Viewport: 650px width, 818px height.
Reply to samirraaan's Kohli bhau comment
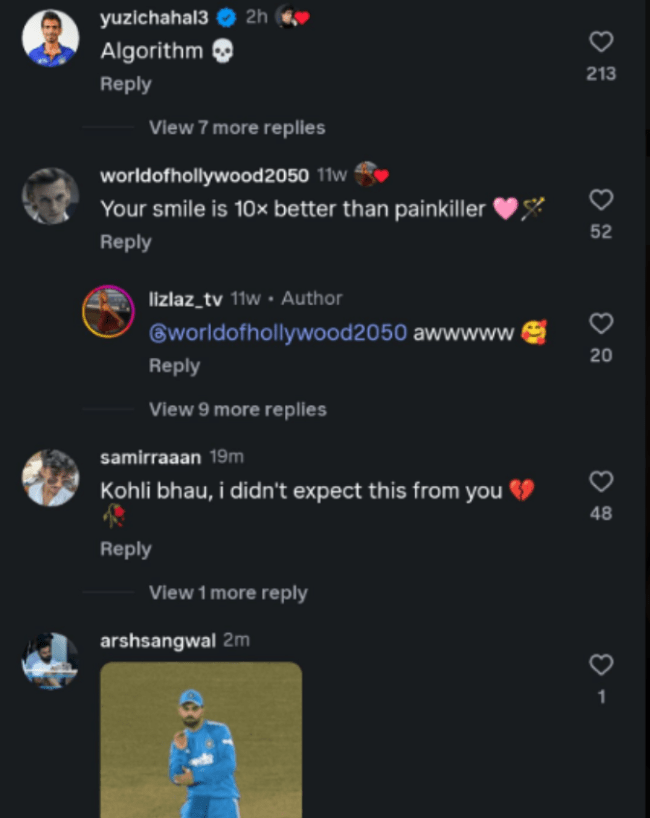click(x=125, y=549)
